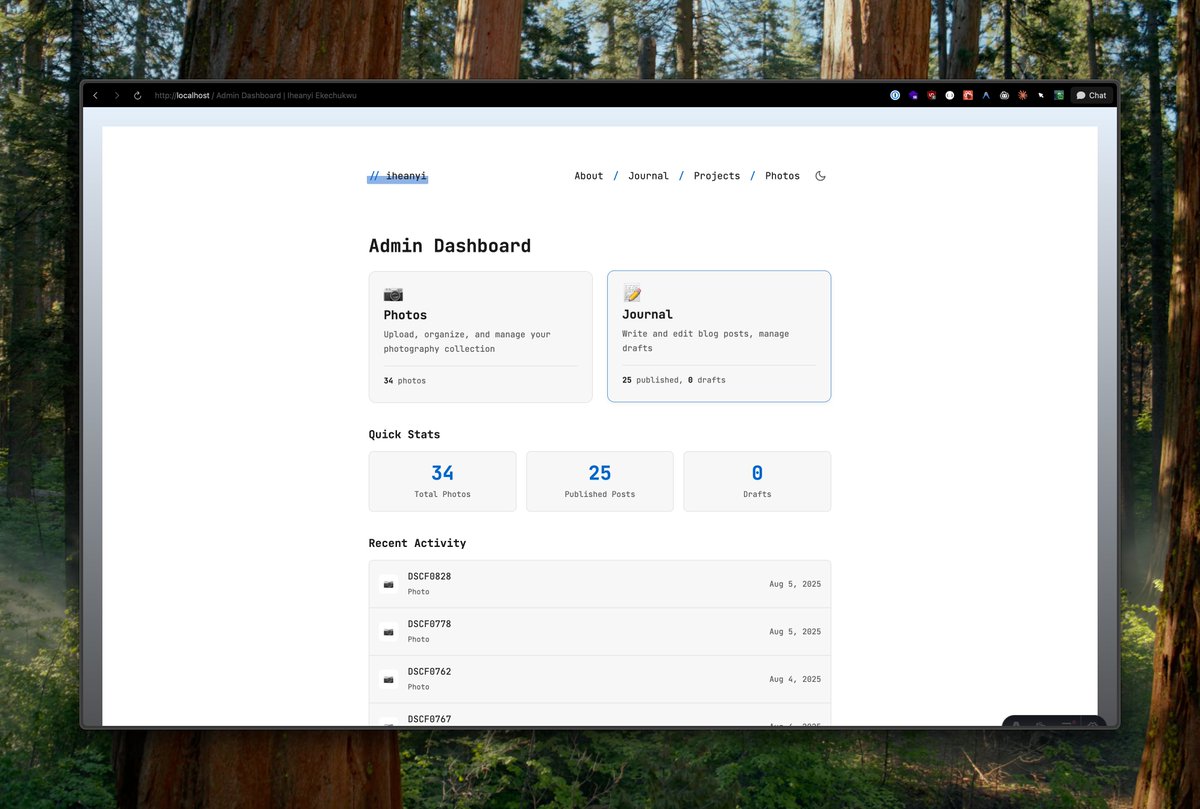Click the camera icon on Photos card
Image resolution: width=1200 pixels, height=809 pixels.
[x=393, y=294]
